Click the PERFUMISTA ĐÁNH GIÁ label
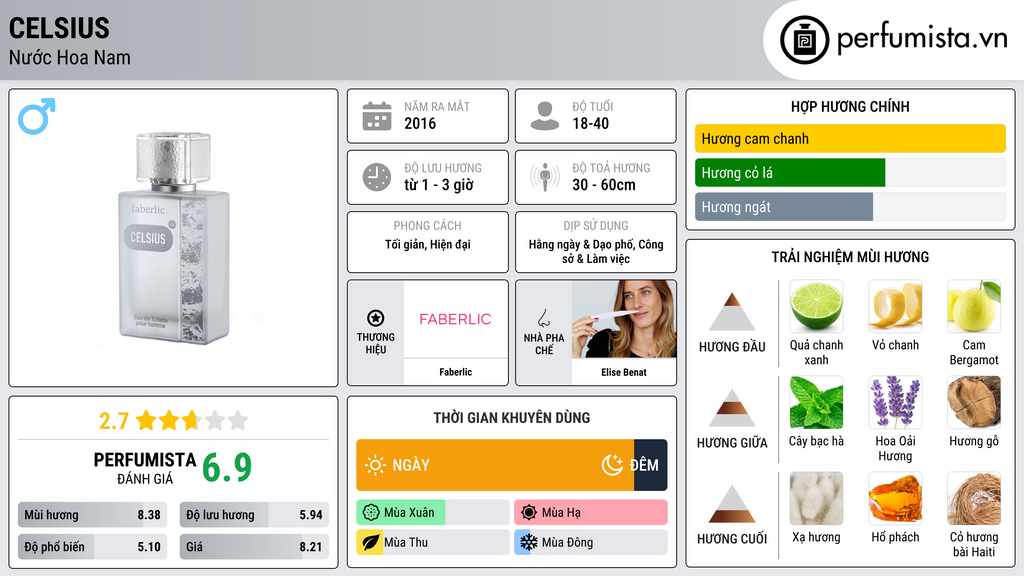Image resolution: width=1024 pixels, height=576 pixels. (145, 468)
